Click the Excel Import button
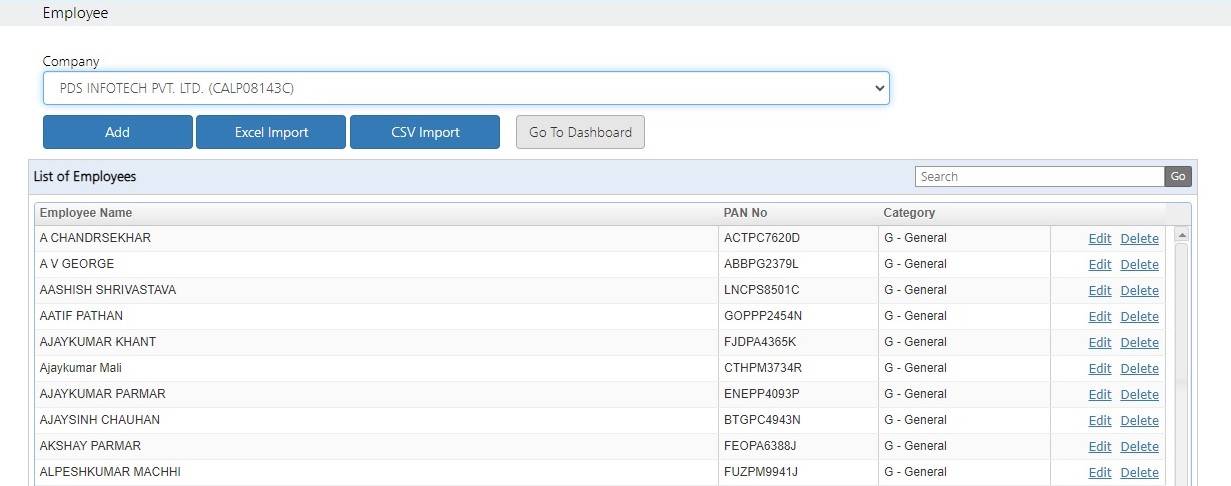The image size is (1231, 486). (271, 132)
